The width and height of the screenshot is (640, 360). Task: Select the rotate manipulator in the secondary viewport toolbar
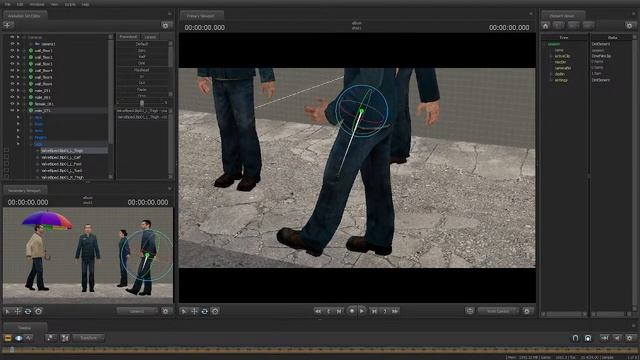28,311
